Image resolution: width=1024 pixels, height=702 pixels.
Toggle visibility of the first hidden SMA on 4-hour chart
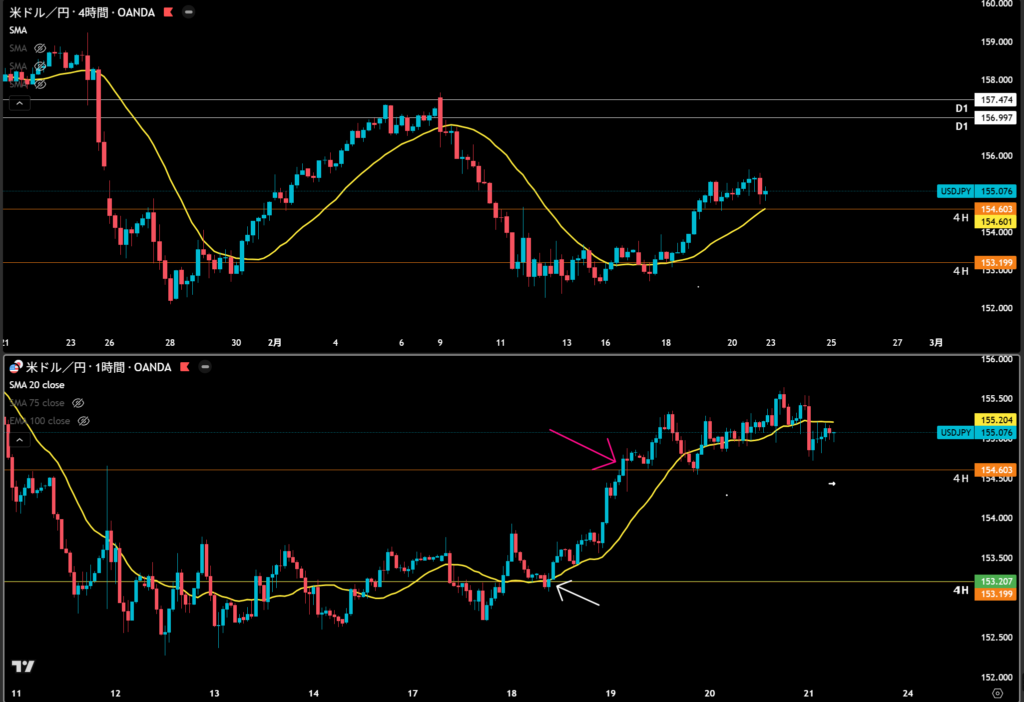pos(40,48)
